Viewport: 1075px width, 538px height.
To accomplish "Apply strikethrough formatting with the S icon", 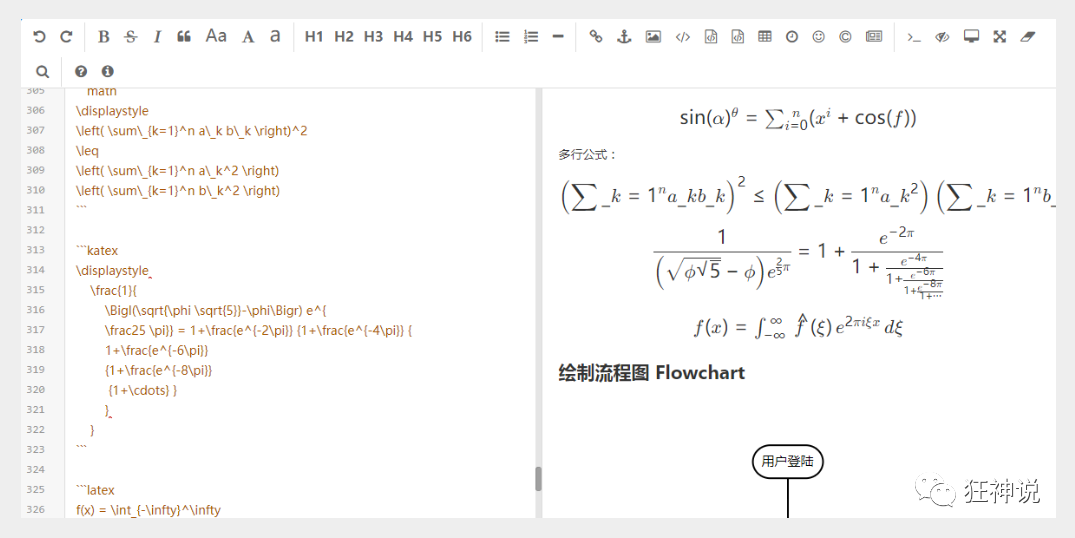I will coord(131,36).
